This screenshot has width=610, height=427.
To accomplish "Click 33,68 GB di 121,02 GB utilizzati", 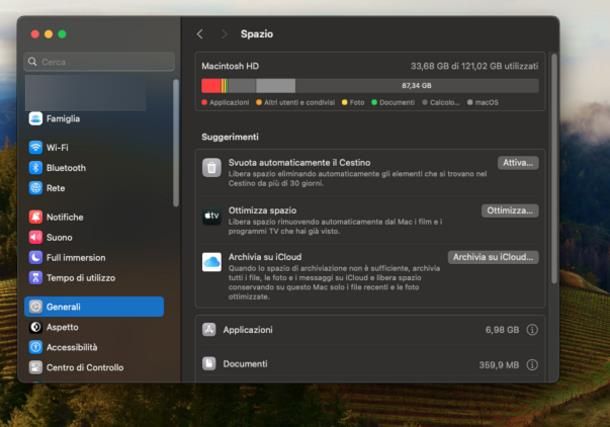I will 474,66.
